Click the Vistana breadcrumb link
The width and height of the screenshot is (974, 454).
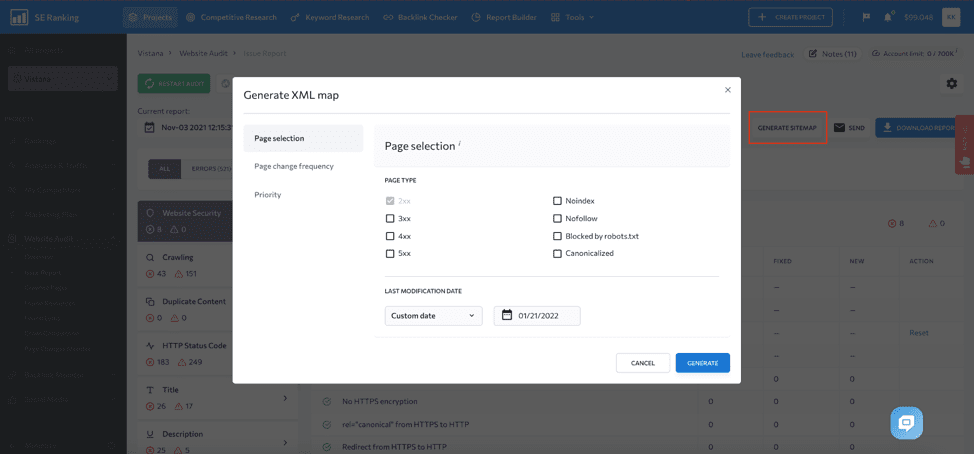(x=150, y=53)
